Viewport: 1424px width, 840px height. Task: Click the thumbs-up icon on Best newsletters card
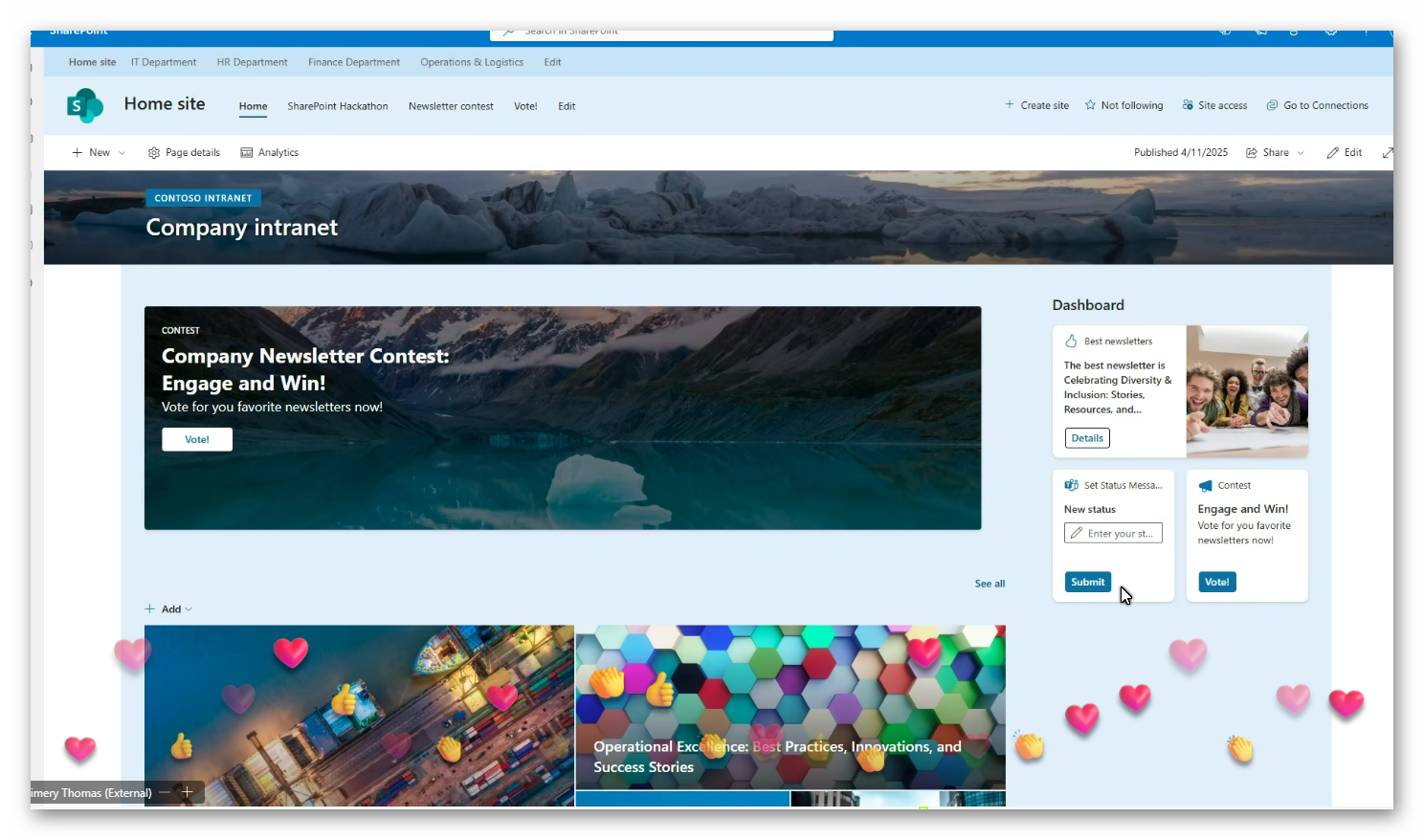(x=1072, y=341)
